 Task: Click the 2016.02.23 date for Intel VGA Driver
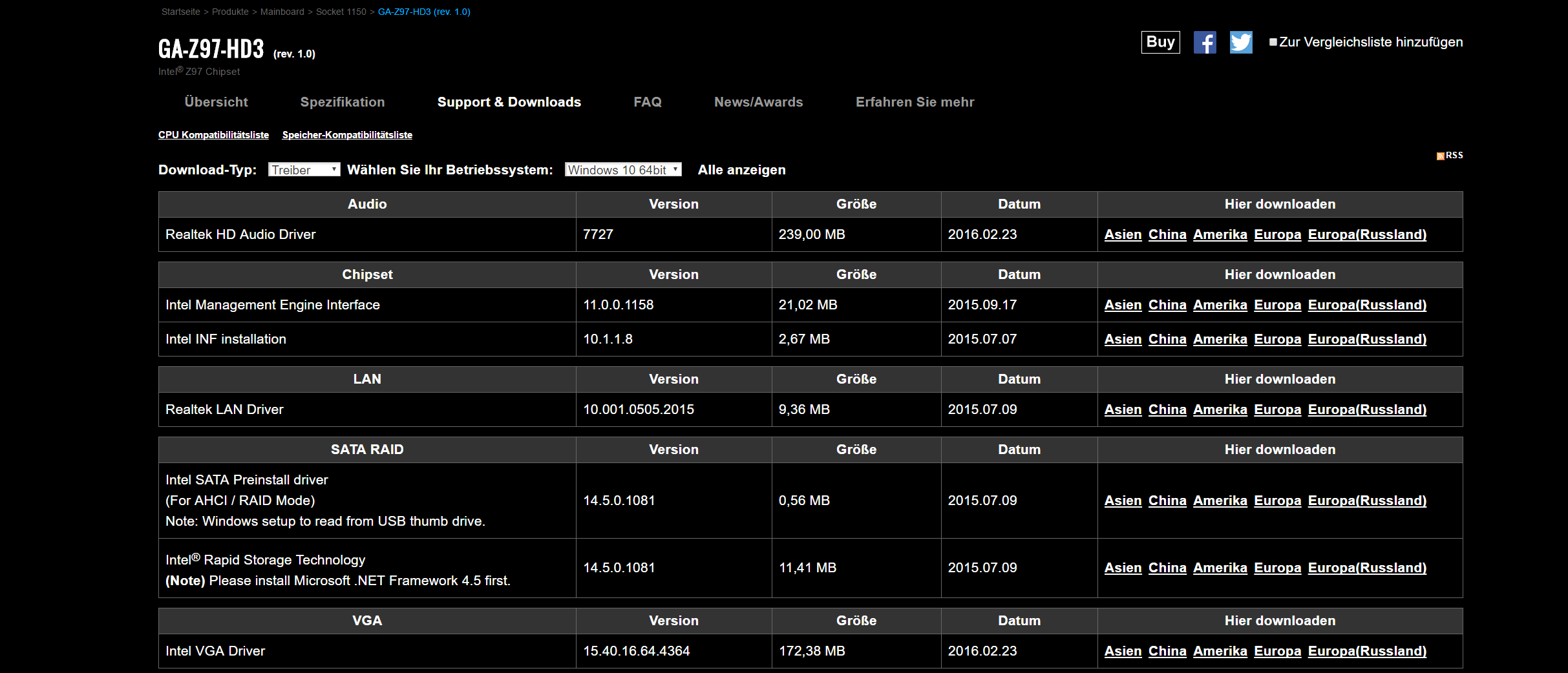pyautogui.click(x=982, y=651)
